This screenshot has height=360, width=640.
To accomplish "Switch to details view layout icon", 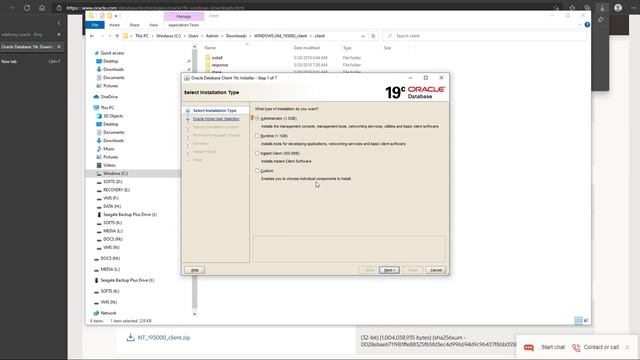I will click(x=578, y=321).
